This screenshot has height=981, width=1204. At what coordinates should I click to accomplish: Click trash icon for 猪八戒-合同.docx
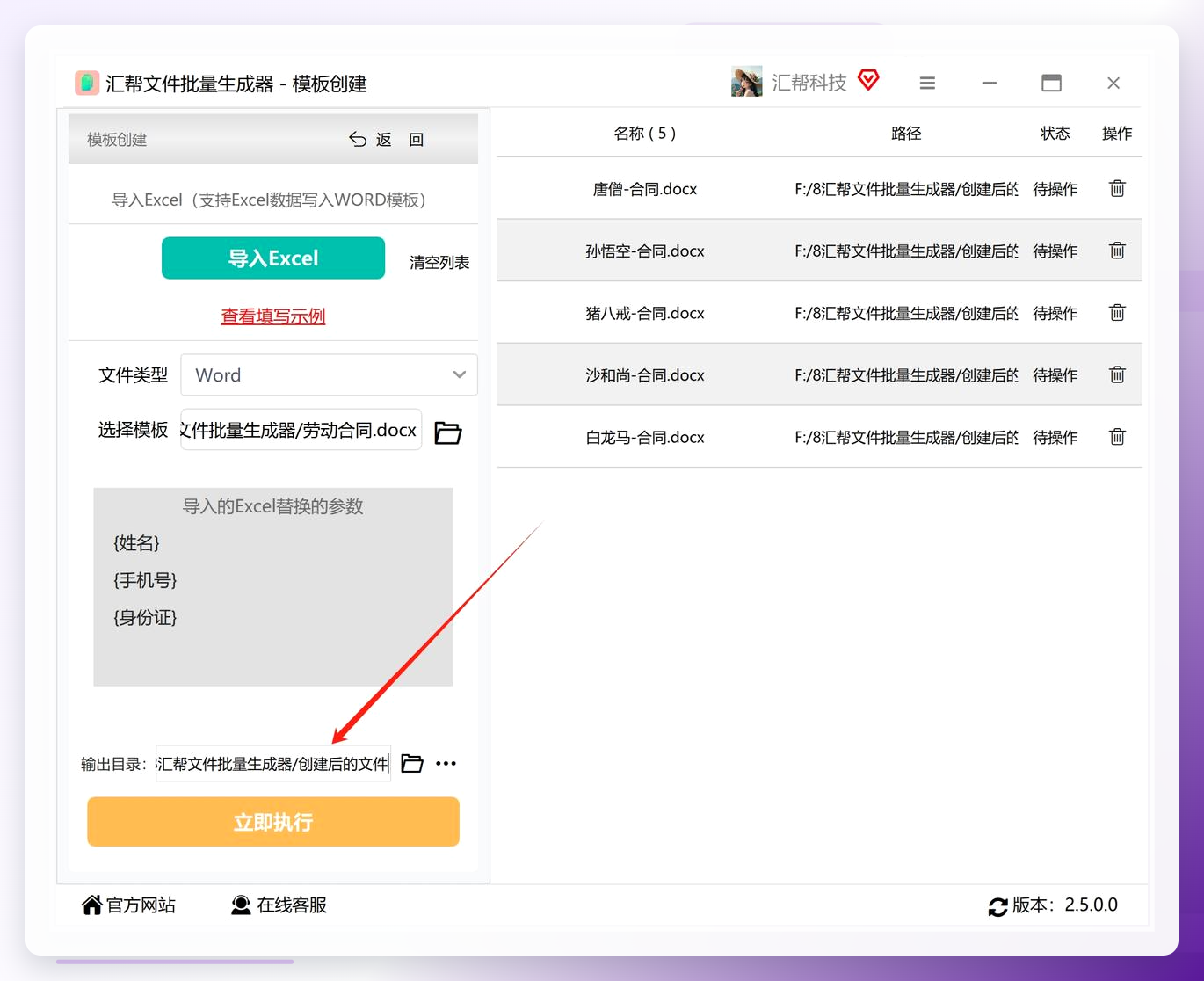pyautogui.click(x=1117, y=312)
